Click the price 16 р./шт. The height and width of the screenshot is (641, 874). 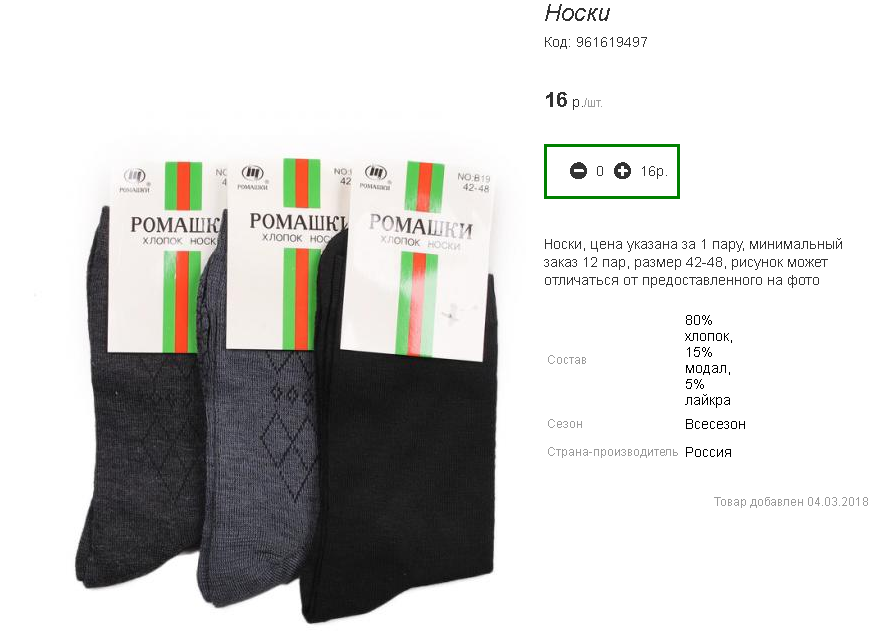(573, 101)
